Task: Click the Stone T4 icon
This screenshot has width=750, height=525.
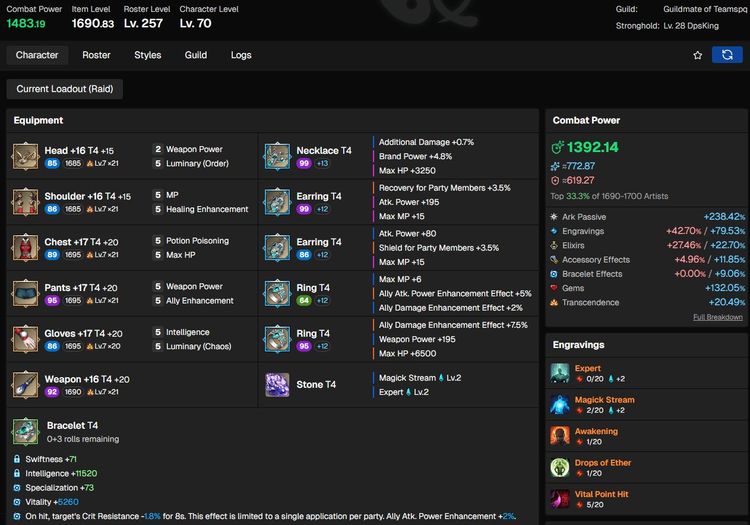Action: click(277, 386)
